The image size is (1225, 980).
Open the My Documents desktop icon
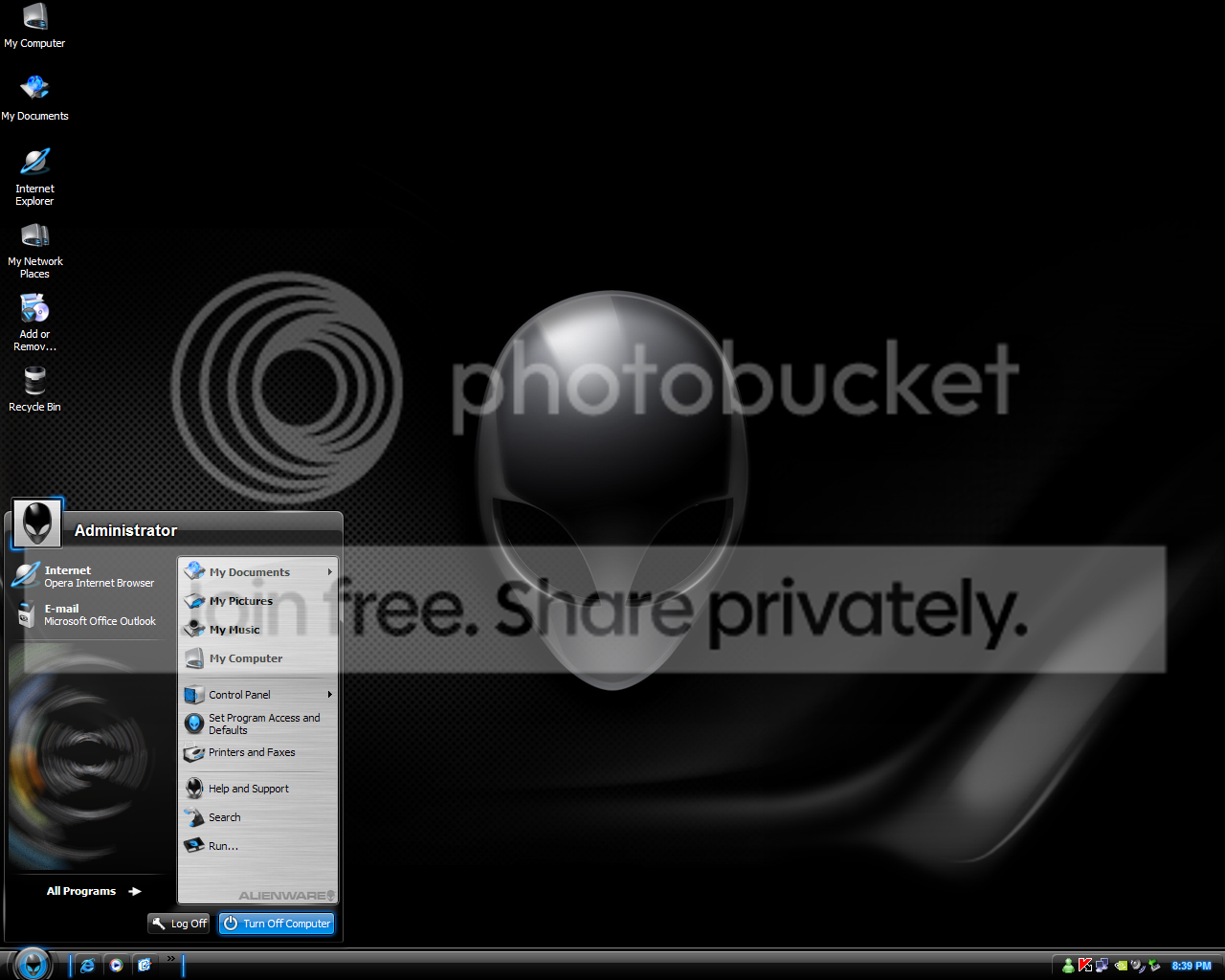tap(34, 99)
